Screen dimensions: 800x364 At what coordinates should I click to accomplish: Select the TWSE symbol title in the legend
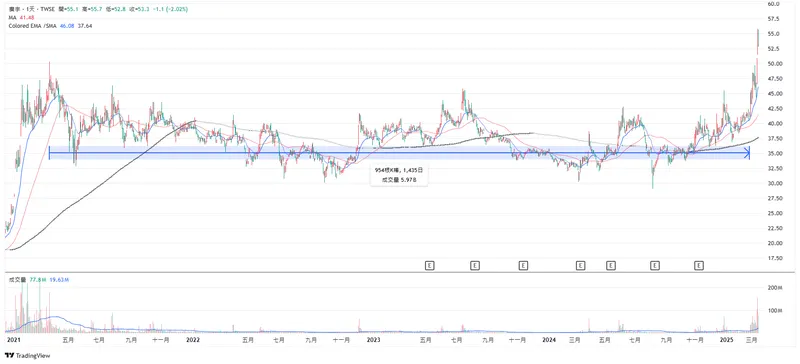click(31, 9)
